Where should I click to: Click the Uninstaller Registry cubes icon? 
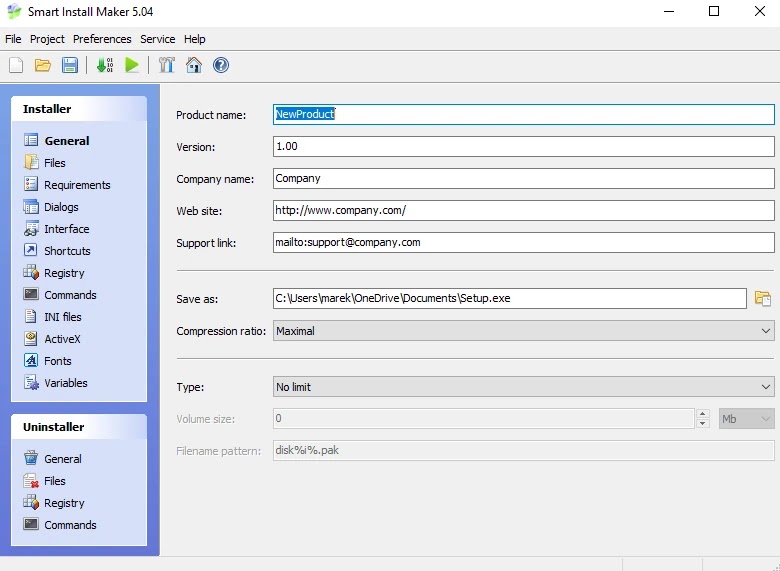tap(31, 502)
